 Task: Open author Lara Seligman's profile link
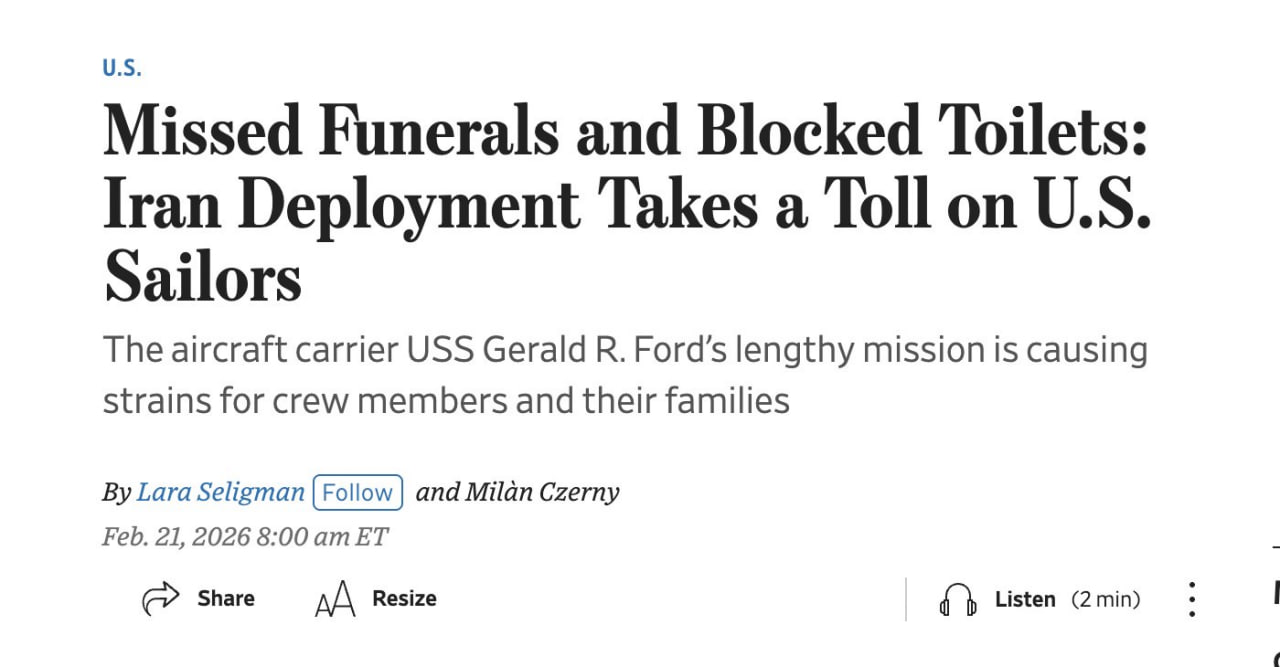click(220, 492)
